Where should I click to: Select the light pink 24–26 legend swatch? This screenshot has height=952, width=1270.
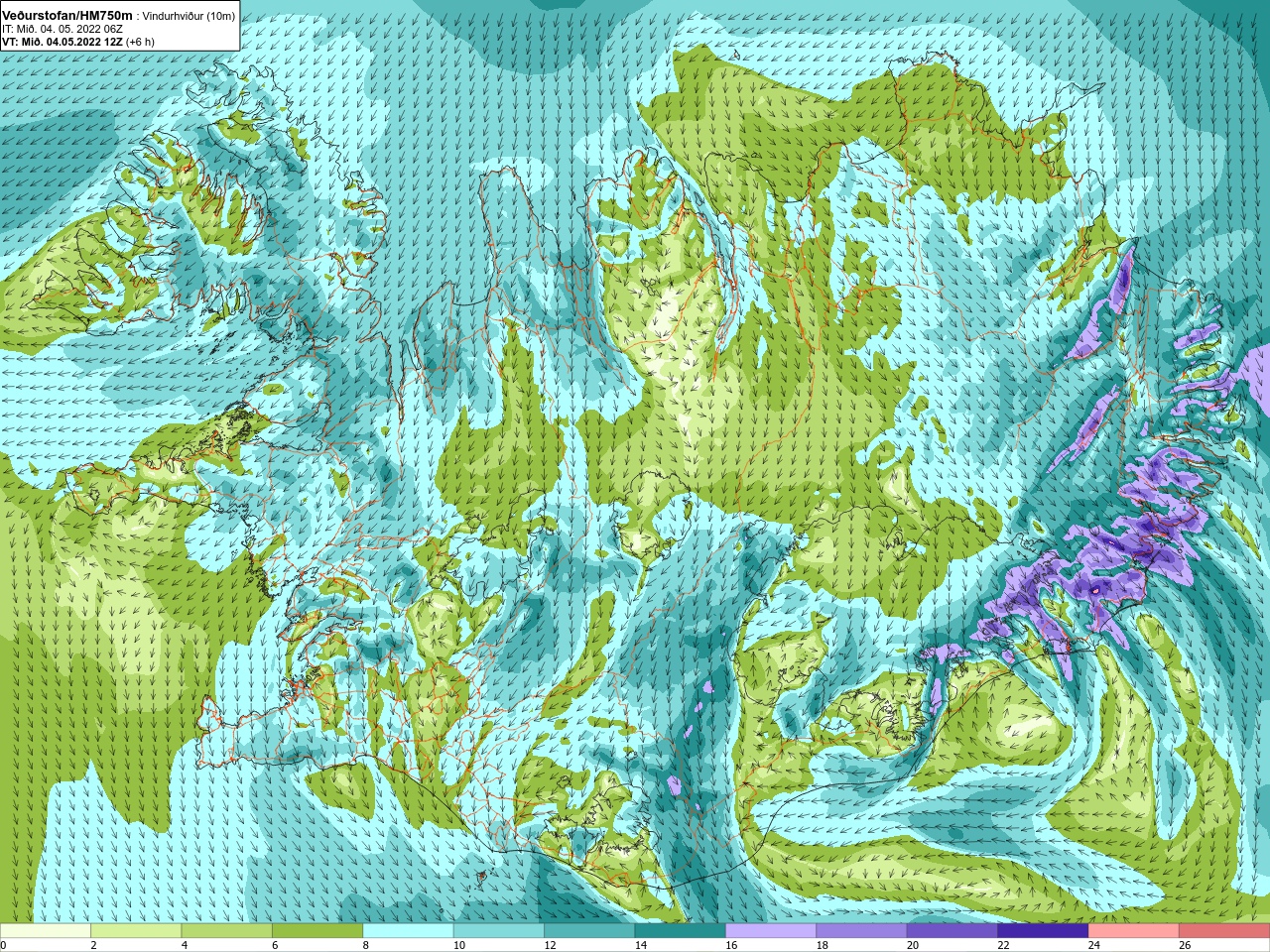point(1134,931)
